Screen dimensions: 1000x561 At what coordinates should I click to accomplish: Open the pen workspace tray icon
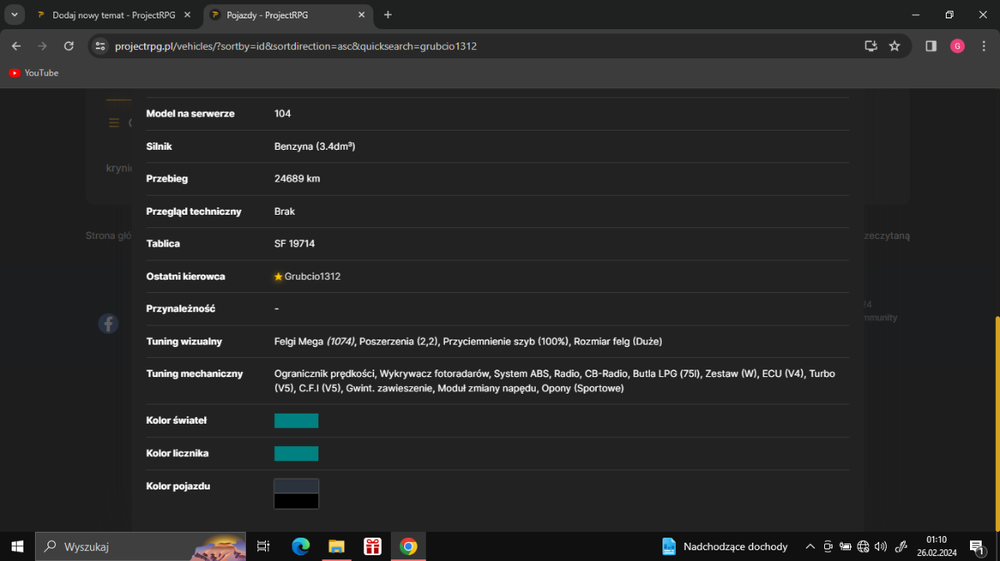click(901, 546)
